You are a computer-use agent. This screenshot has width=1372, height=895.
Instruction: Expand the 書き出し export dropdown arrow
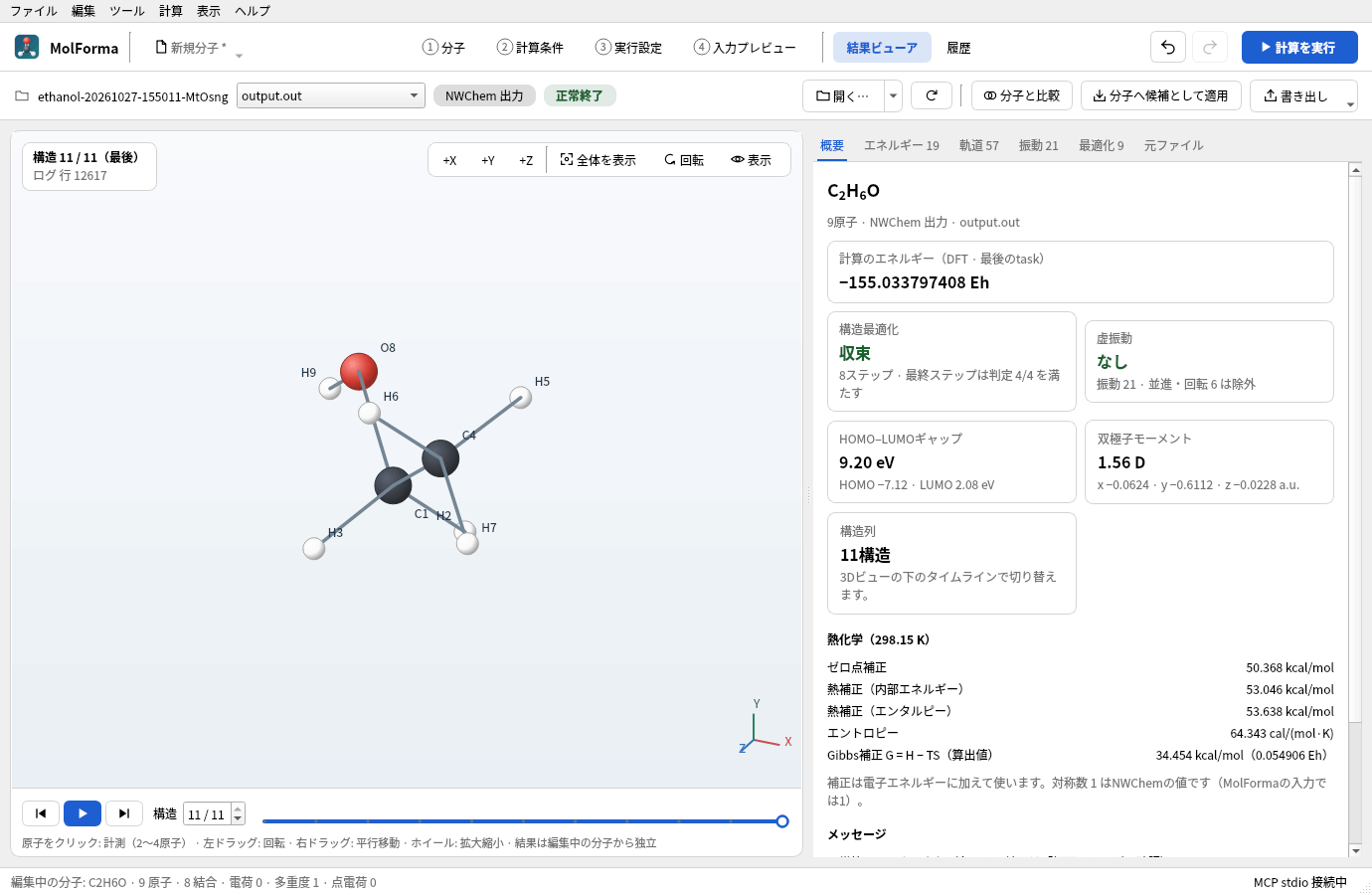pyautogui.click(x=1350, y=102)
